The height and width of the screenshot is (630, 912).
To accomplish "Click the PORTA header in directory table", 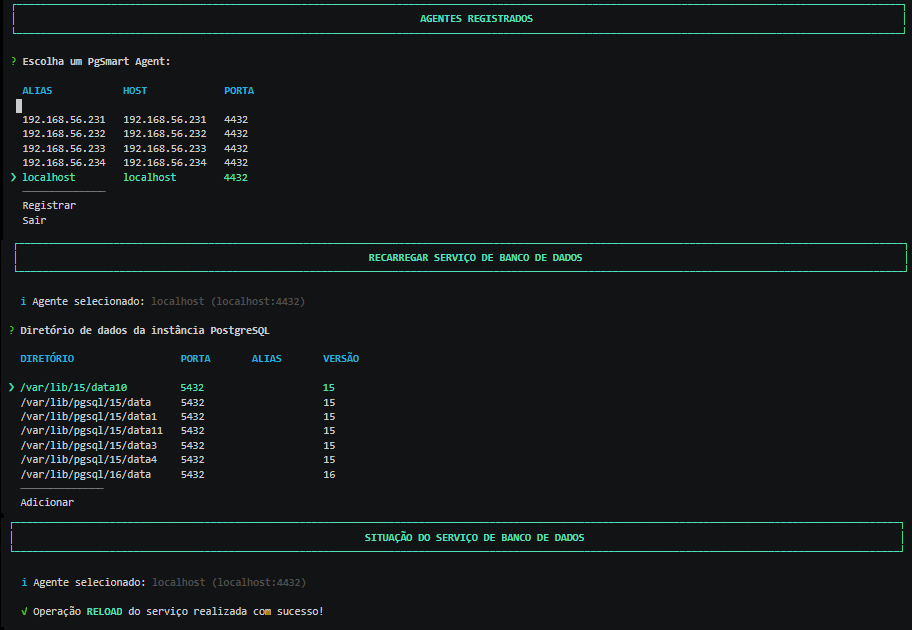I will [195, 359].
